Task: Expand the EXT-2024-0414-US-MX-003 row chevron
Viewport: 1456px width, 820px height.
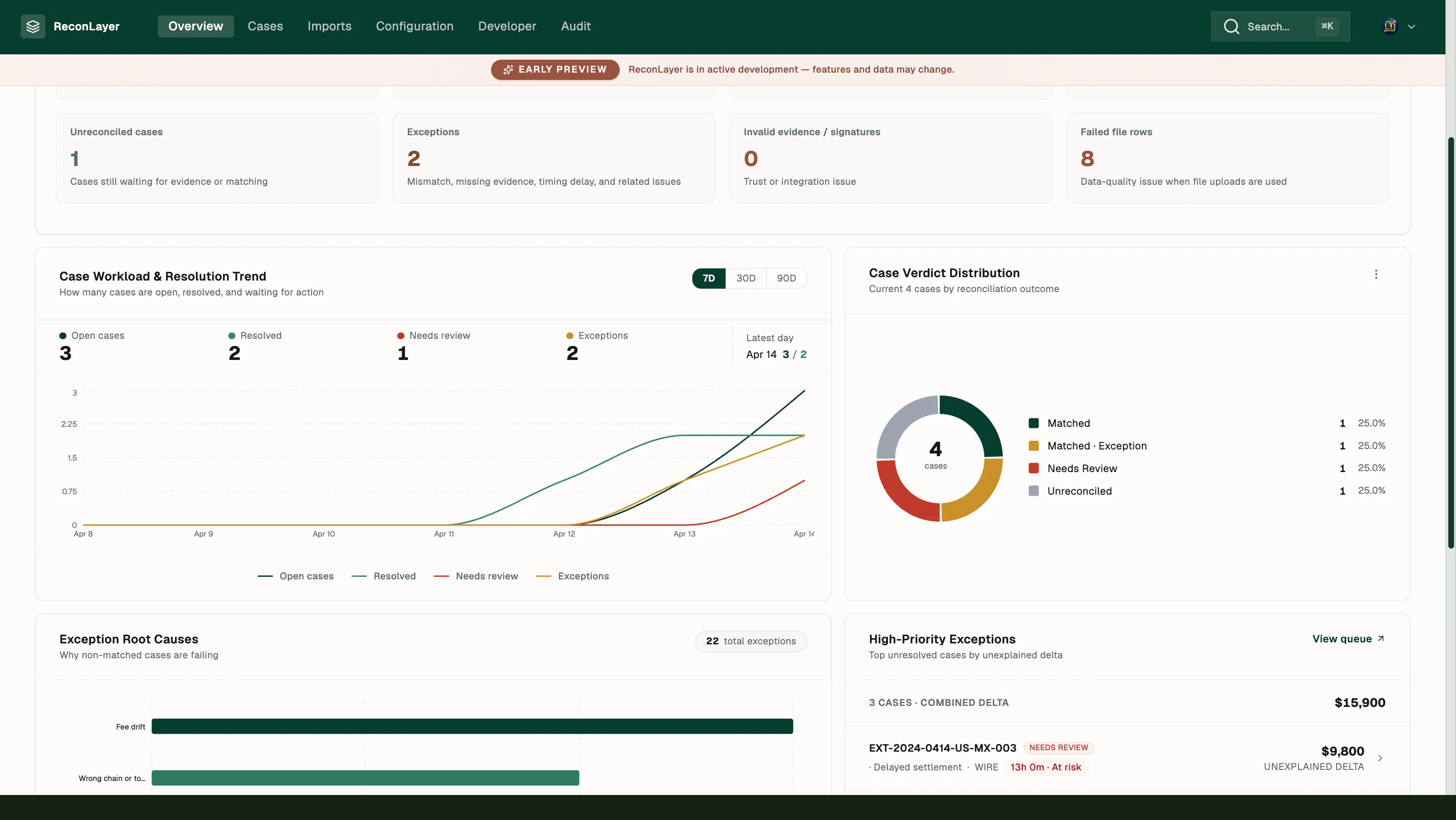Action: (1380, 758)
